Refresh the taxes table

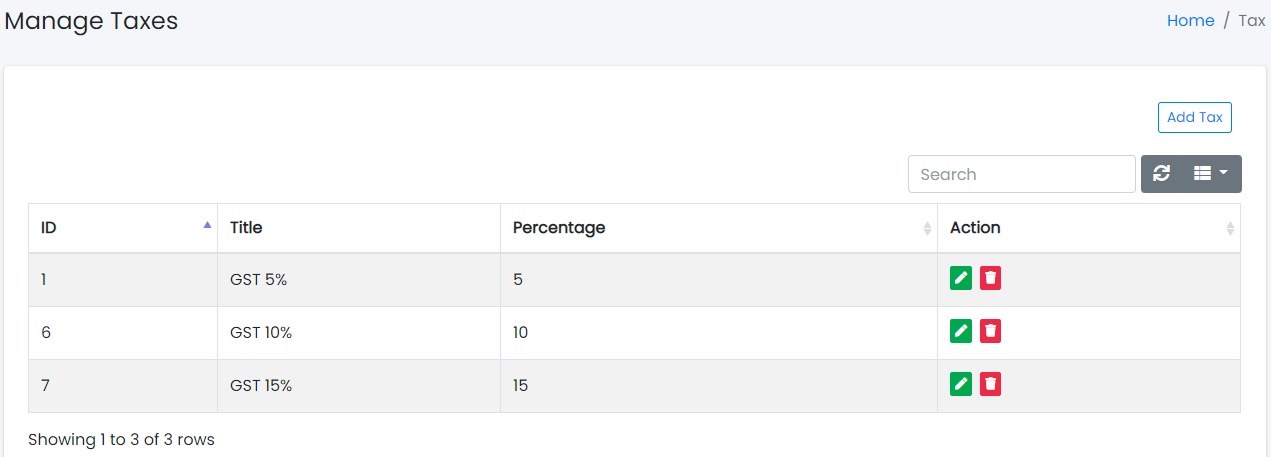point(1161,174)
